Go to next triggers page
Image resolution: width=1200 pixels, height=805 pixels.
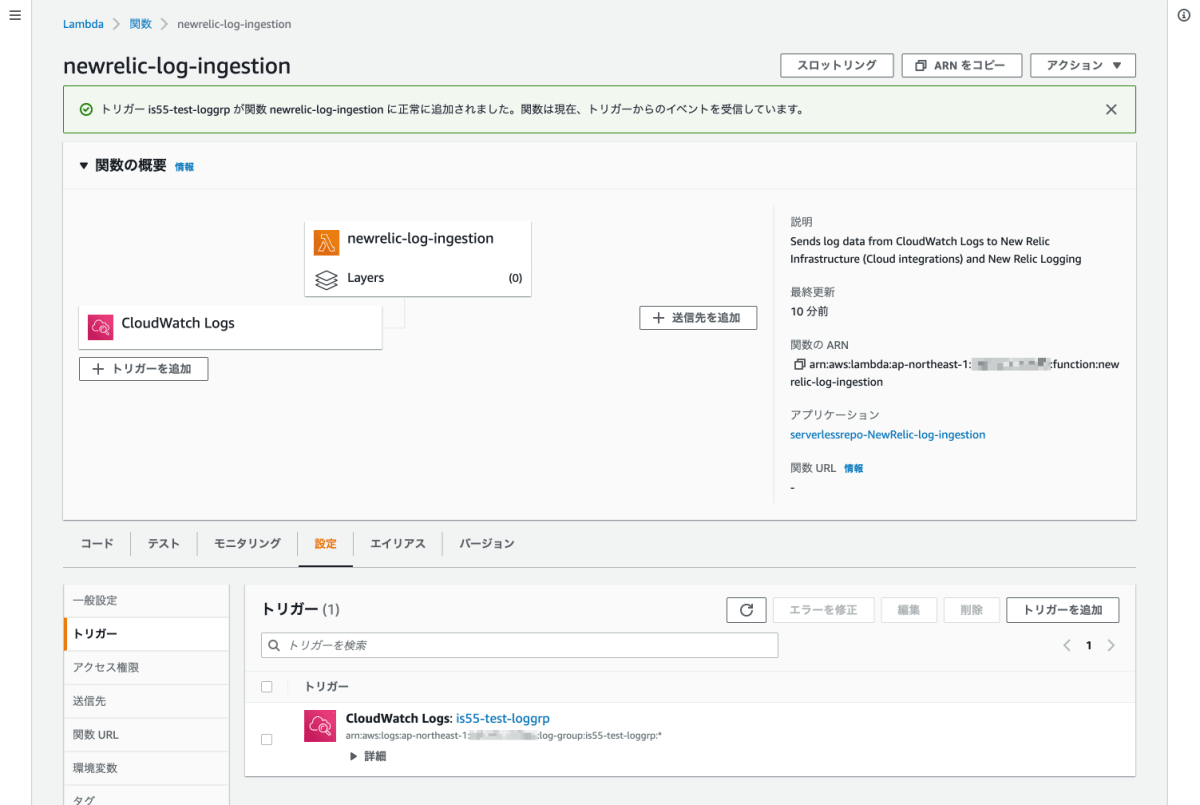coord(1111,645)
